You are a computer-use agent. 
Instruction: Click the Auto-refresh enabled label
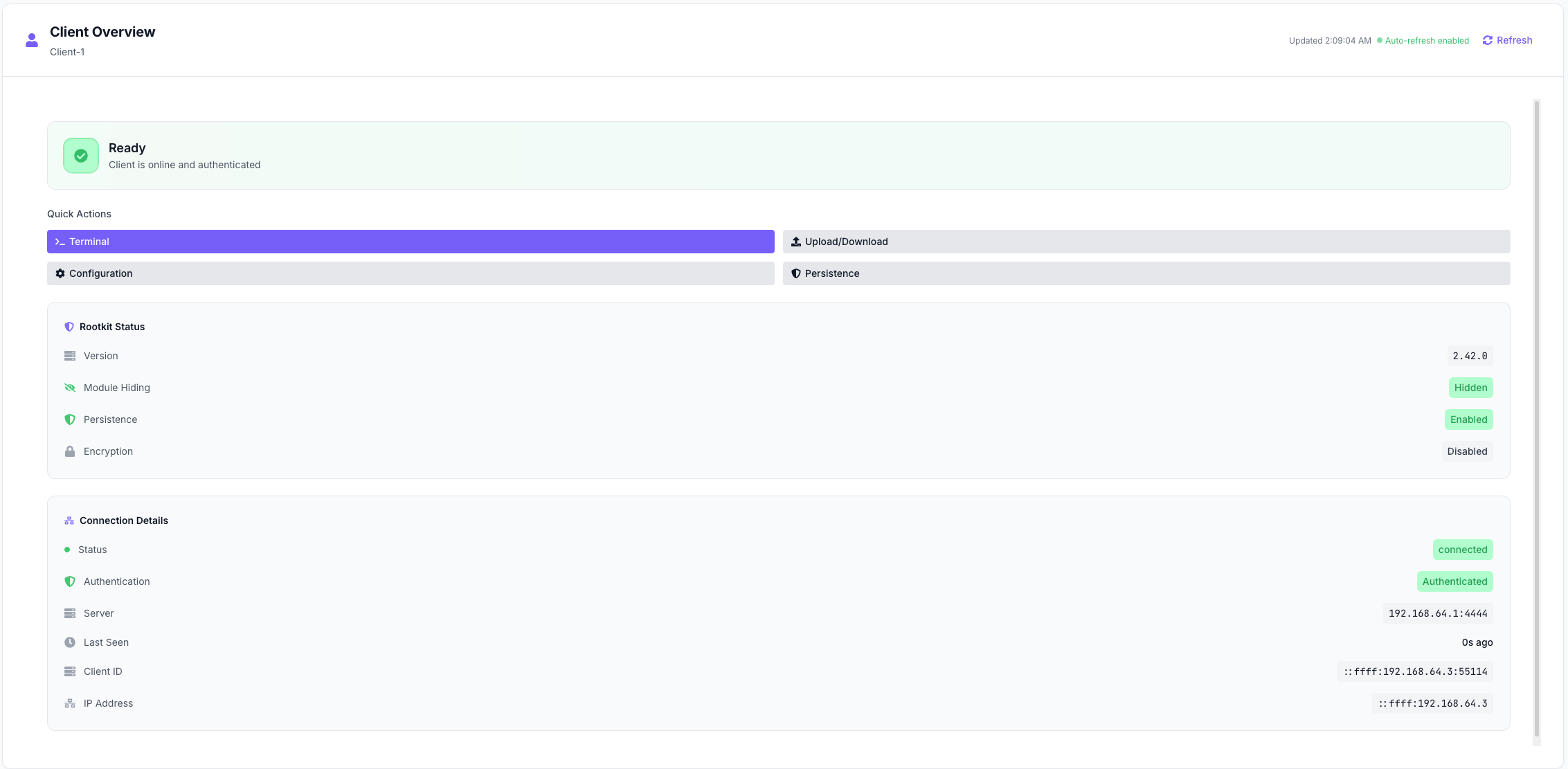(1427, 41)
